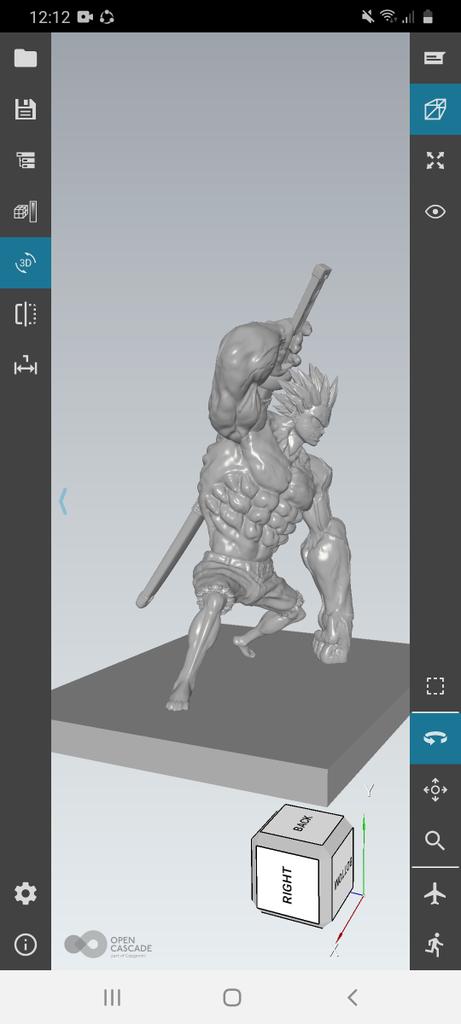Select the BACK face of view cube

coord(303,824)
